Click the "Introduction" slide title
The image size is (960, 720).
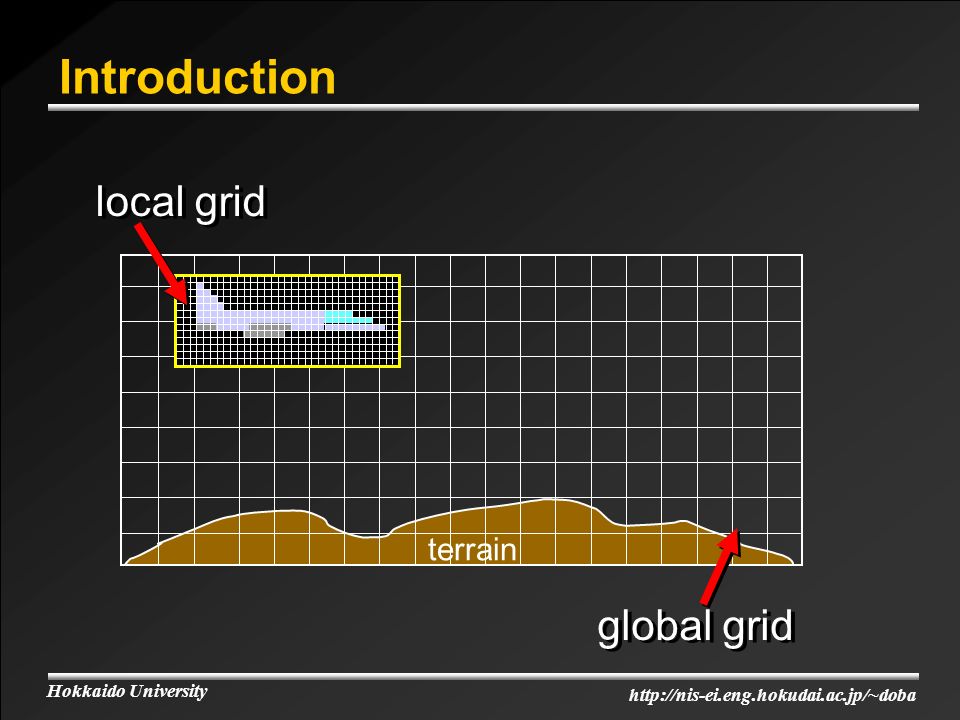pos(197,77)
